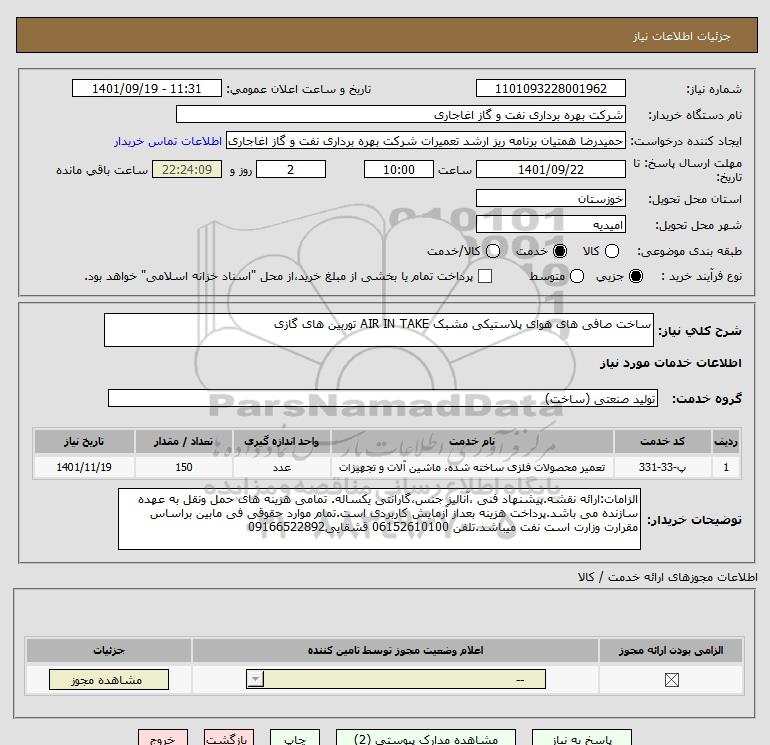This screenshot has width=770, height=745.
Task: Click unit cell عدد
Action: click(x=281, y=467)
